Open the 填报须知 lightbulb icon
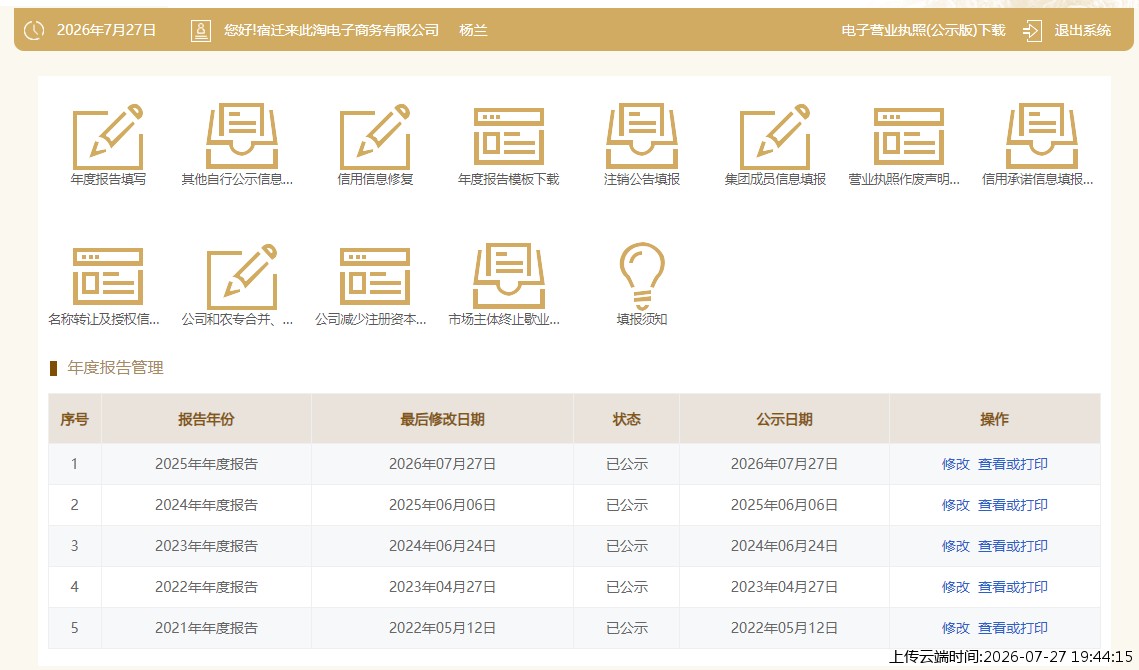Screen dimensions: 1139x670 642,276
